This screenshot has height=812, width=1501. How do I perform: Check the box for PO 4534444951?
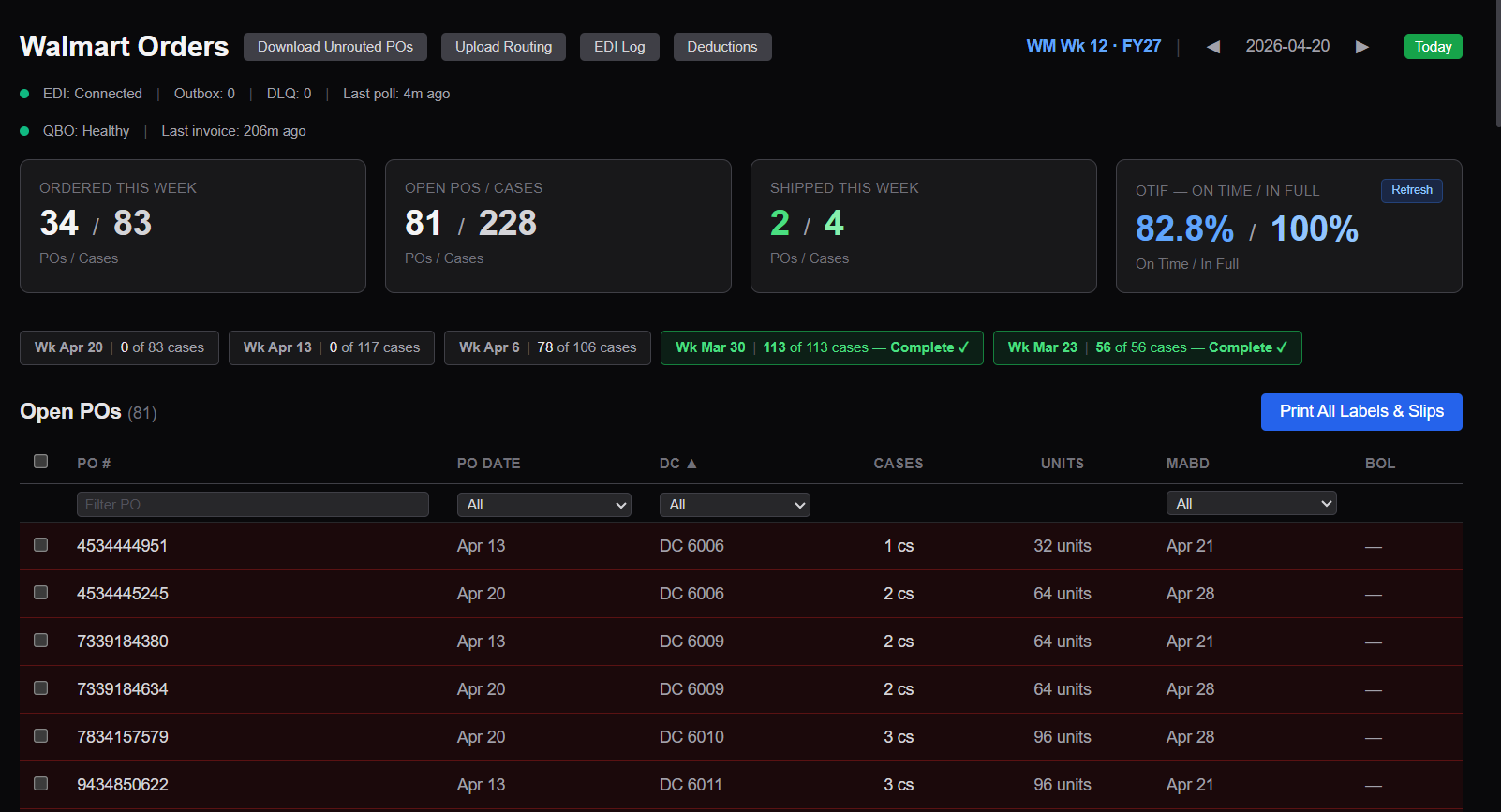(x=41, y=545)
